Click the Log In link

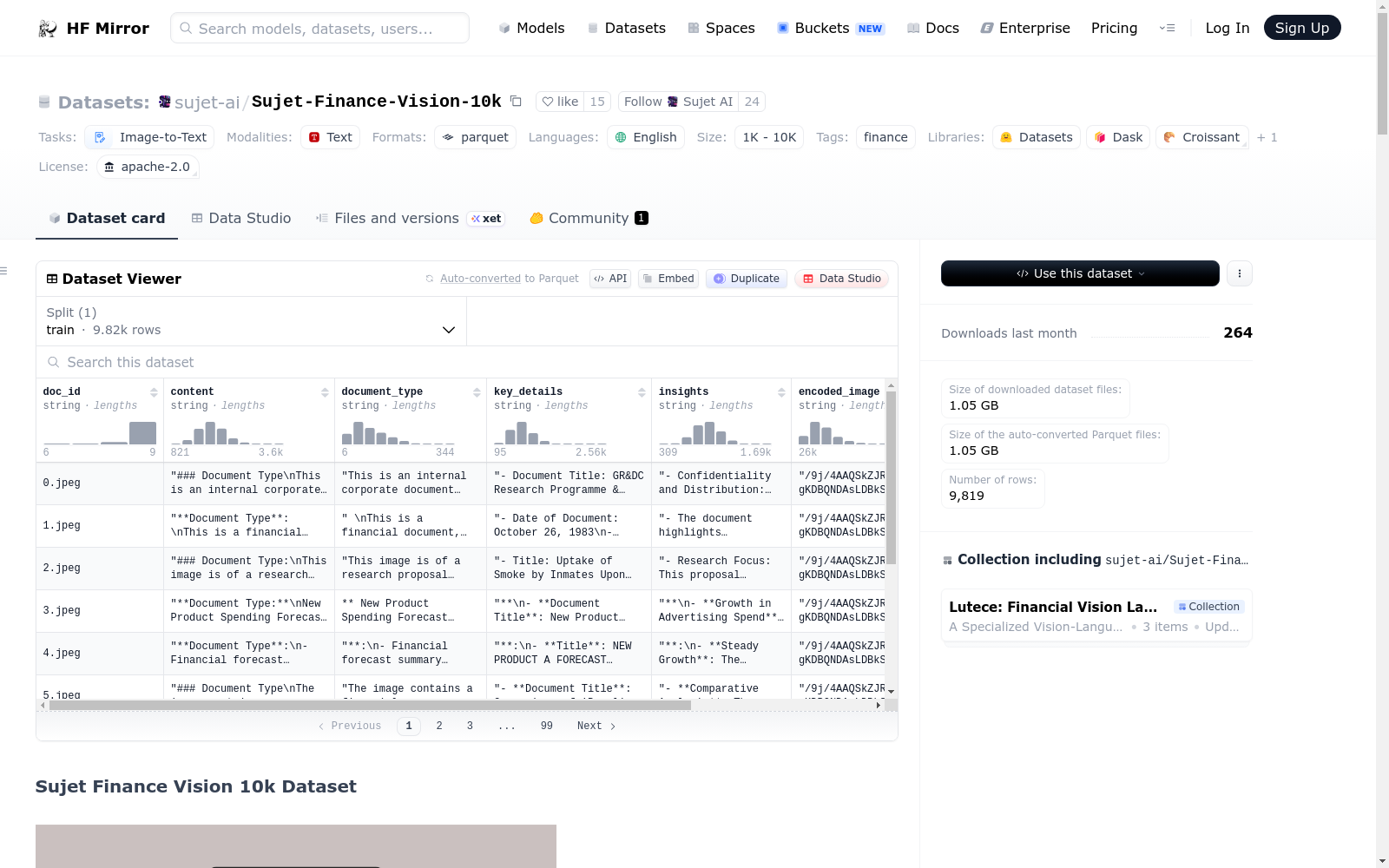1228,28
